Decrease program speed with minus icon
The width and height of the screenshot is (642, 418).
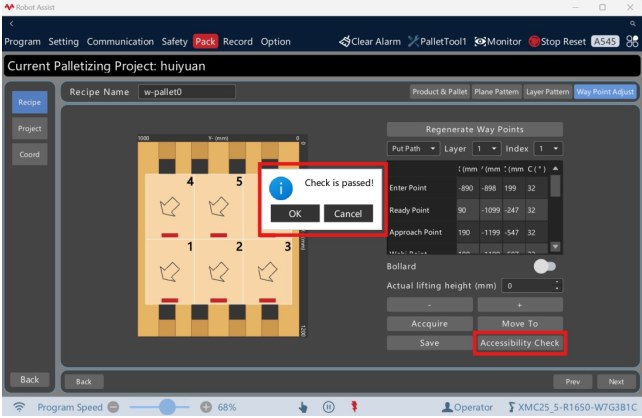click(x=113, y=407)
